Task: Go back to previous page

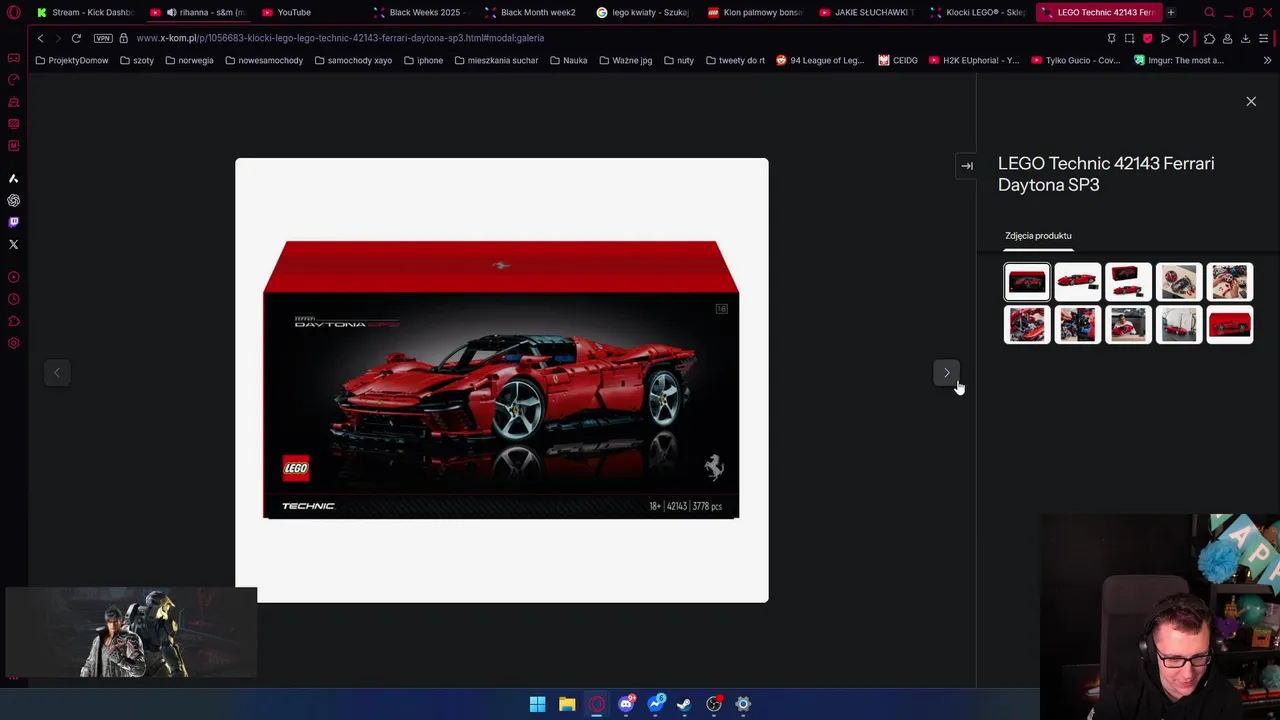Action: [40, 38]
